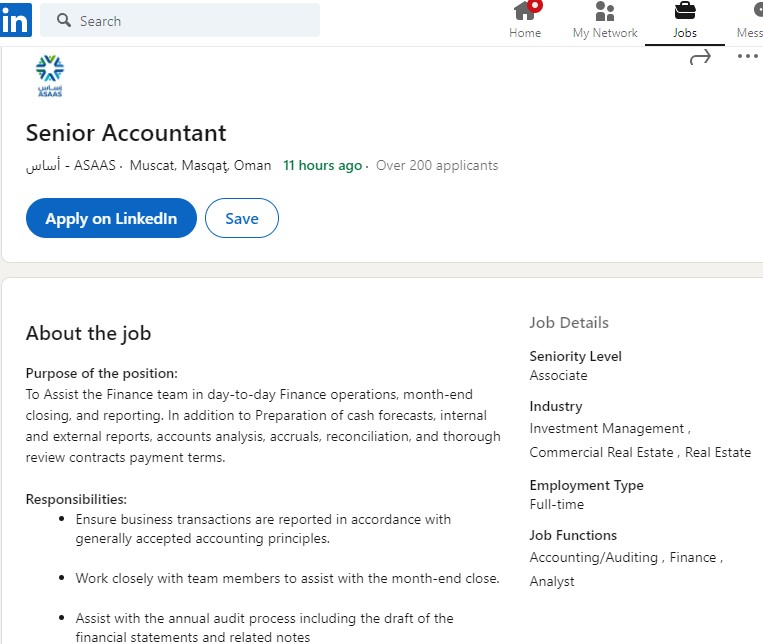The width and height of the screenshot is (763, 644).
Task: Click the Senior Accountant job title
Action: tap(126, 133)
